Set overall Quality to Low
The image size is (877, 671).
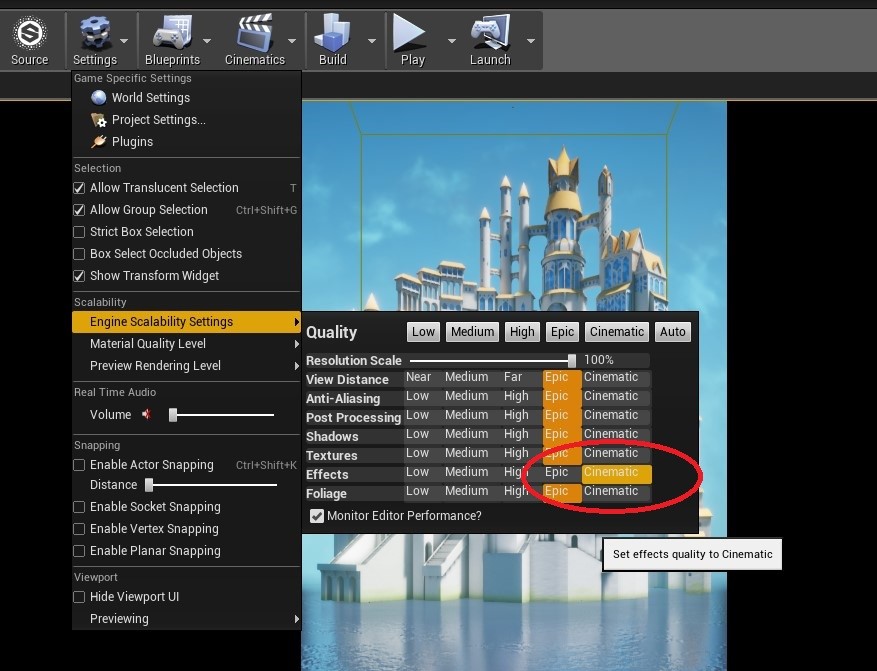coord(423,332)
